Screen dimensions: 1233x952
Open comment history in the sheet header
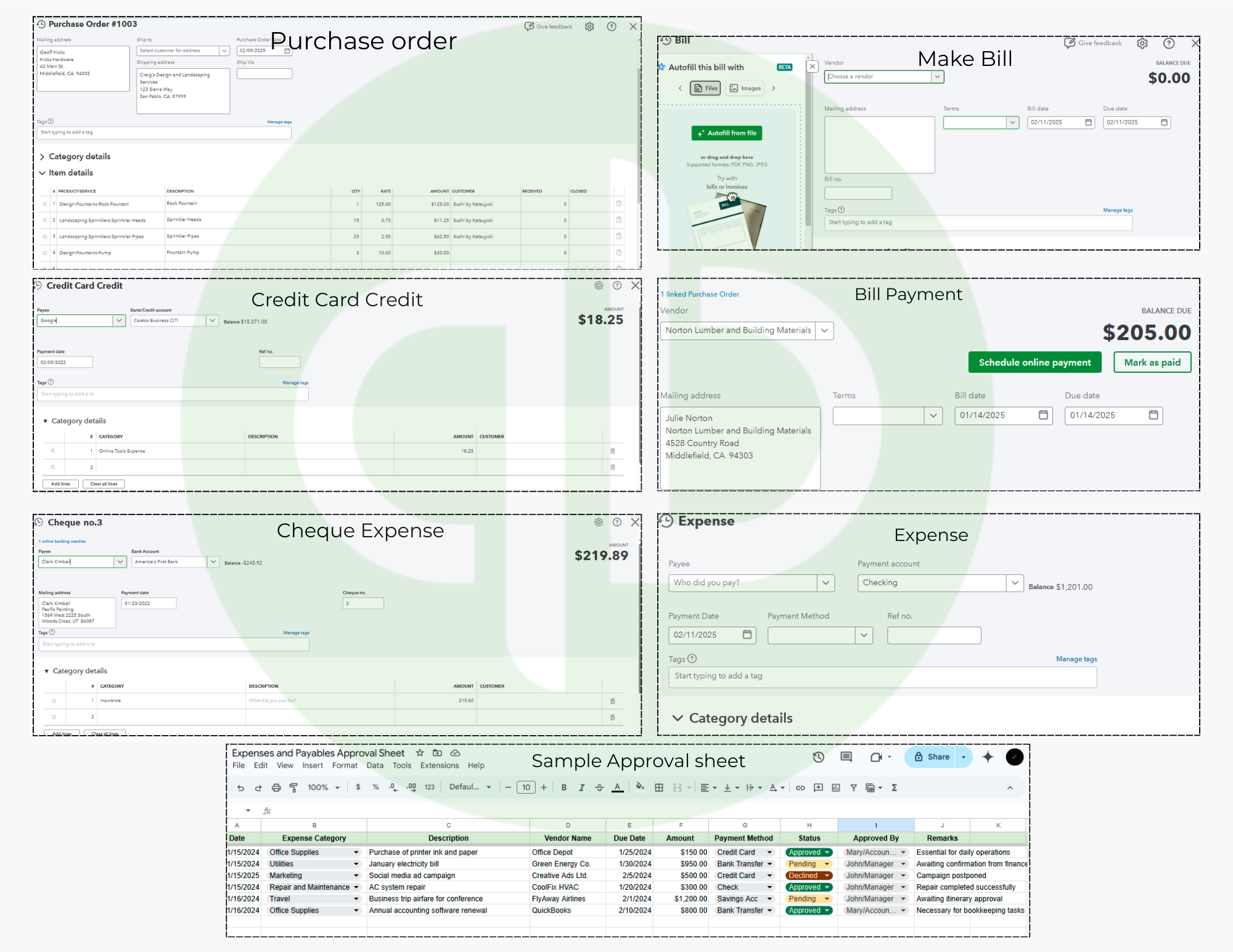click(x=846, y=757)
